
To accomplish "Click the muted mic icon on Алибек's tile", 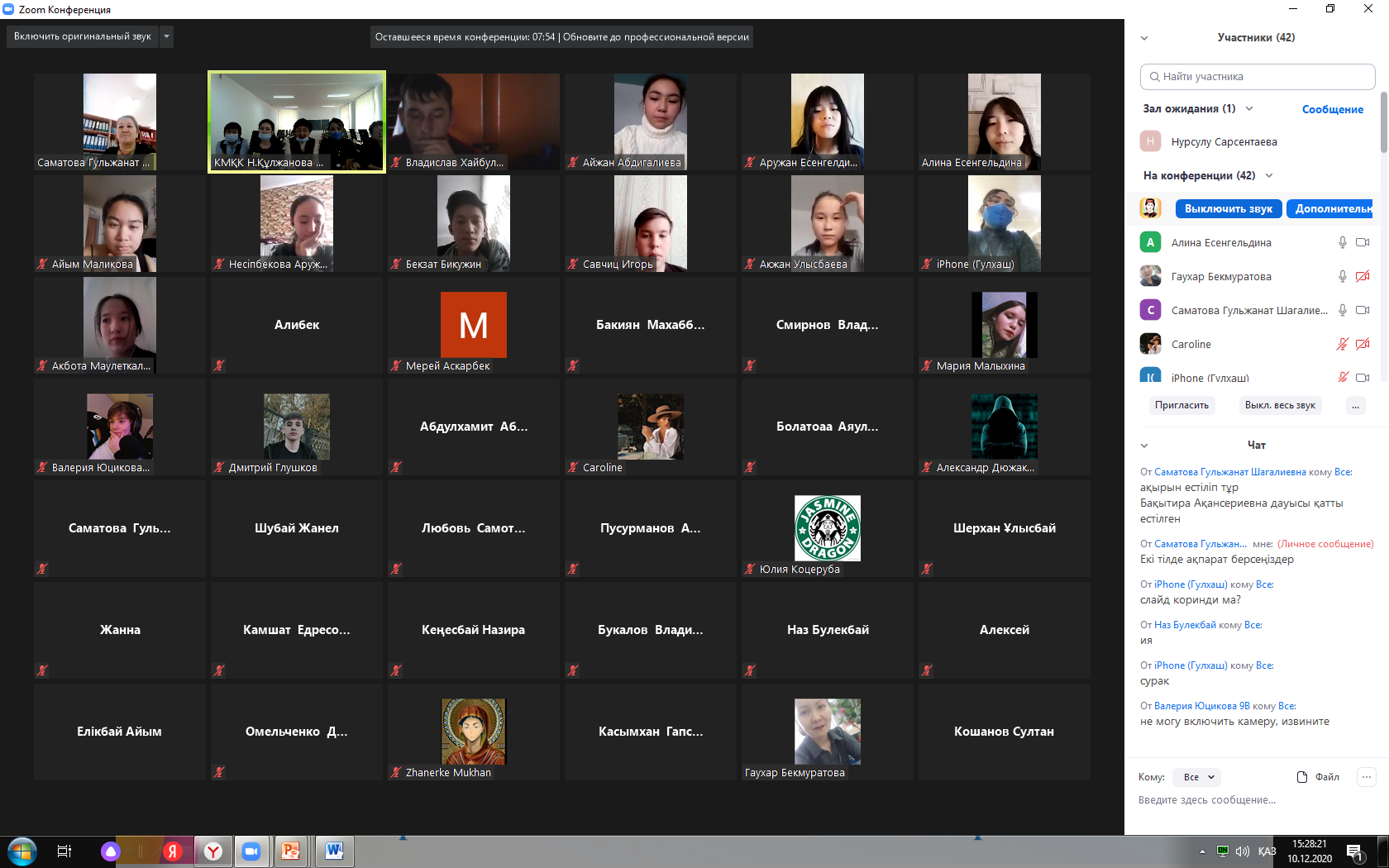I will (x=219, y=365).
